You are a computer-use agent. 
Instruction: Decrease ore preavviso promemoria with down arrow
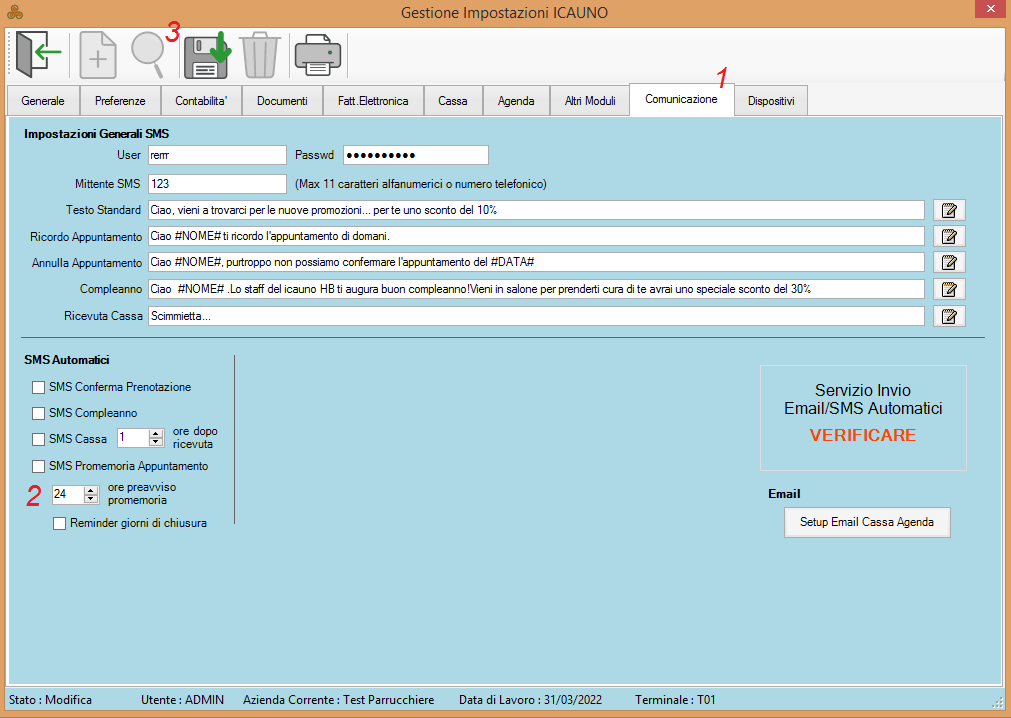coord(91,498)
